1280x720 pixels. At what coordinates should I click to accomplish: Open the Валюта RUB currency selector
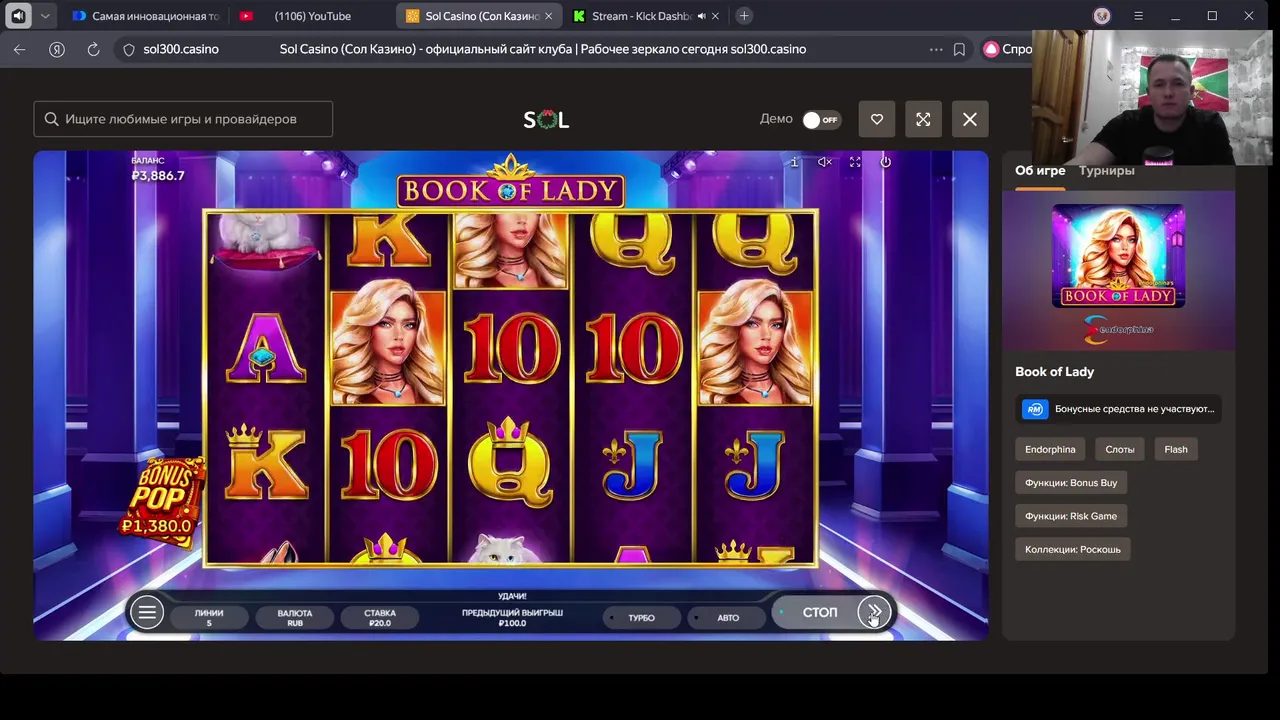point(295,618)
